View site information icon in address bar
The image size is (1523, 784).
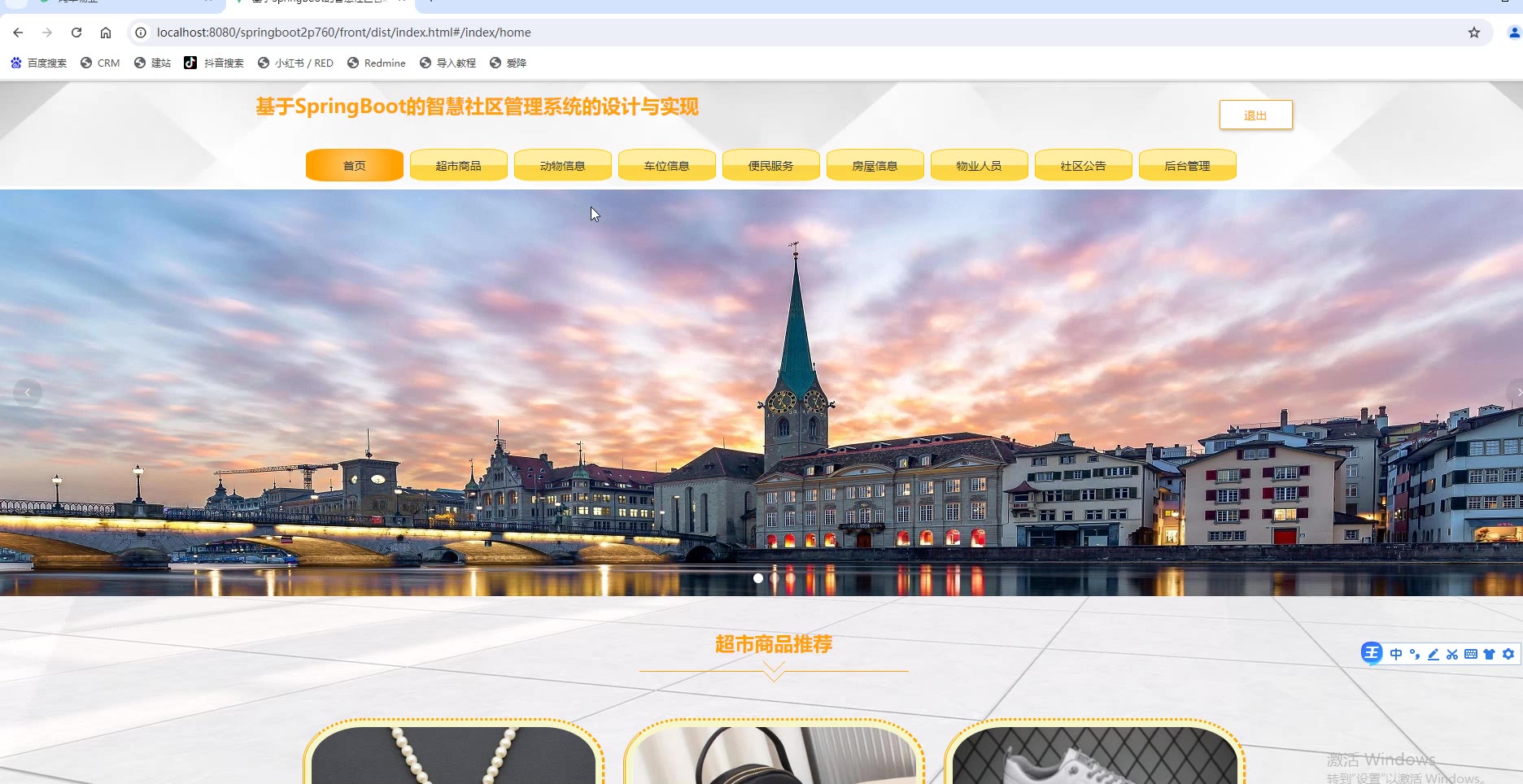141,33
